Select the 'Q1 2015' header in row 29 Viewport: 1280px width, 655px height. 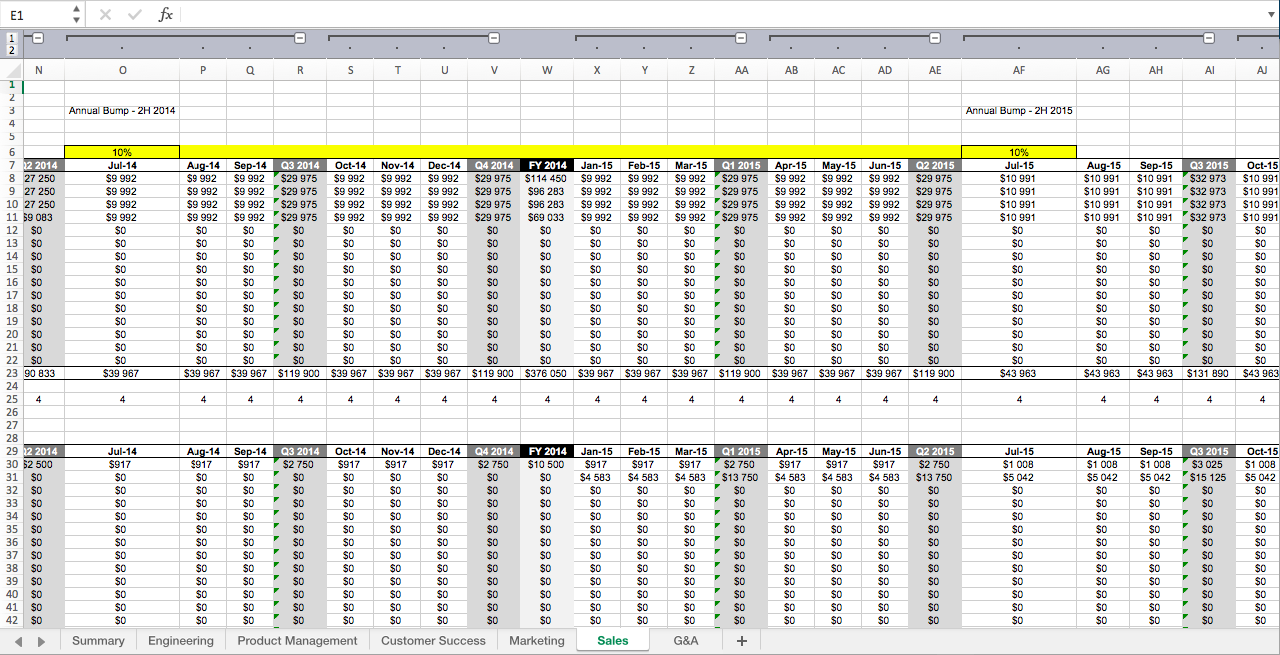click(x=741, y=452)
